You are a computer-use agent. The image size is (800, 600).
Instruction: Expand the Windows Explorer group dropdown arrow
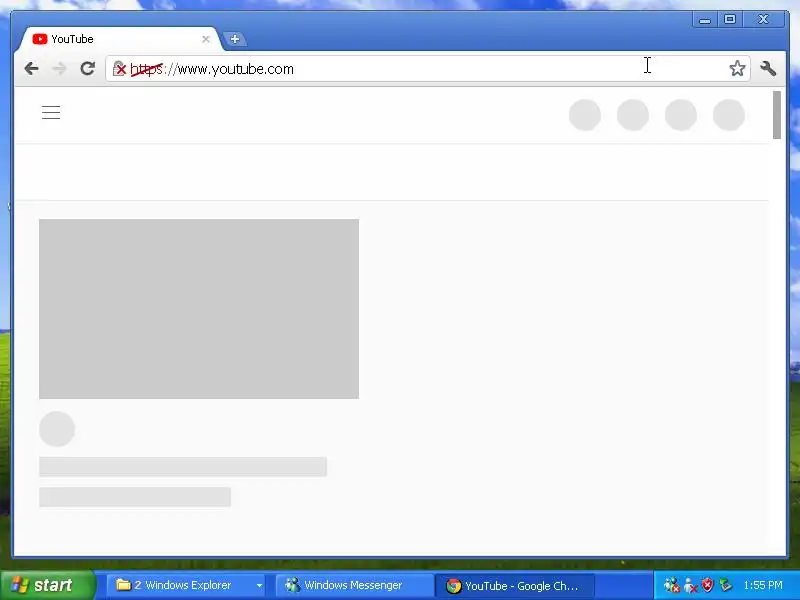coord(259,585)
